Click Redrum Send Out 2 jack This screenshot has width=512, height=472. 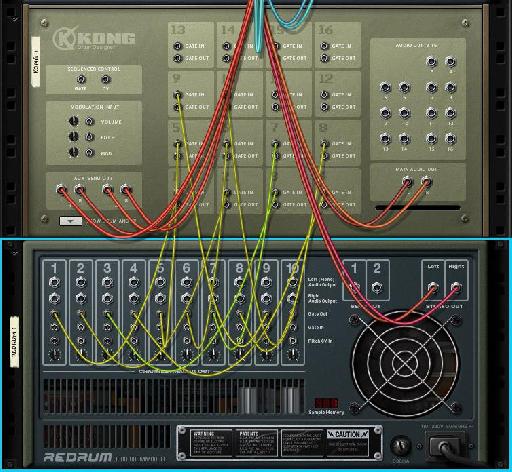377,287
